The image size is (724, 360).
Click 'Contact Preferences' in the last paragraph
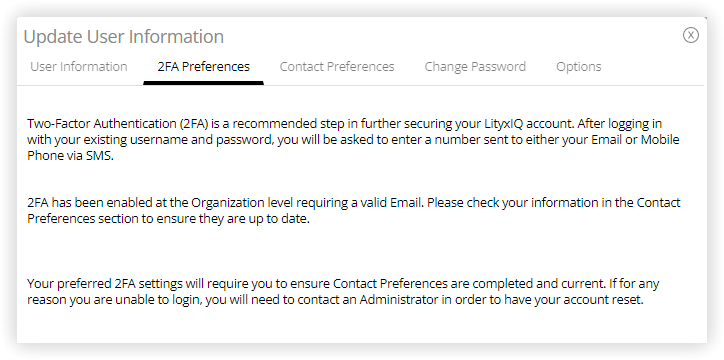click(390, 283)
